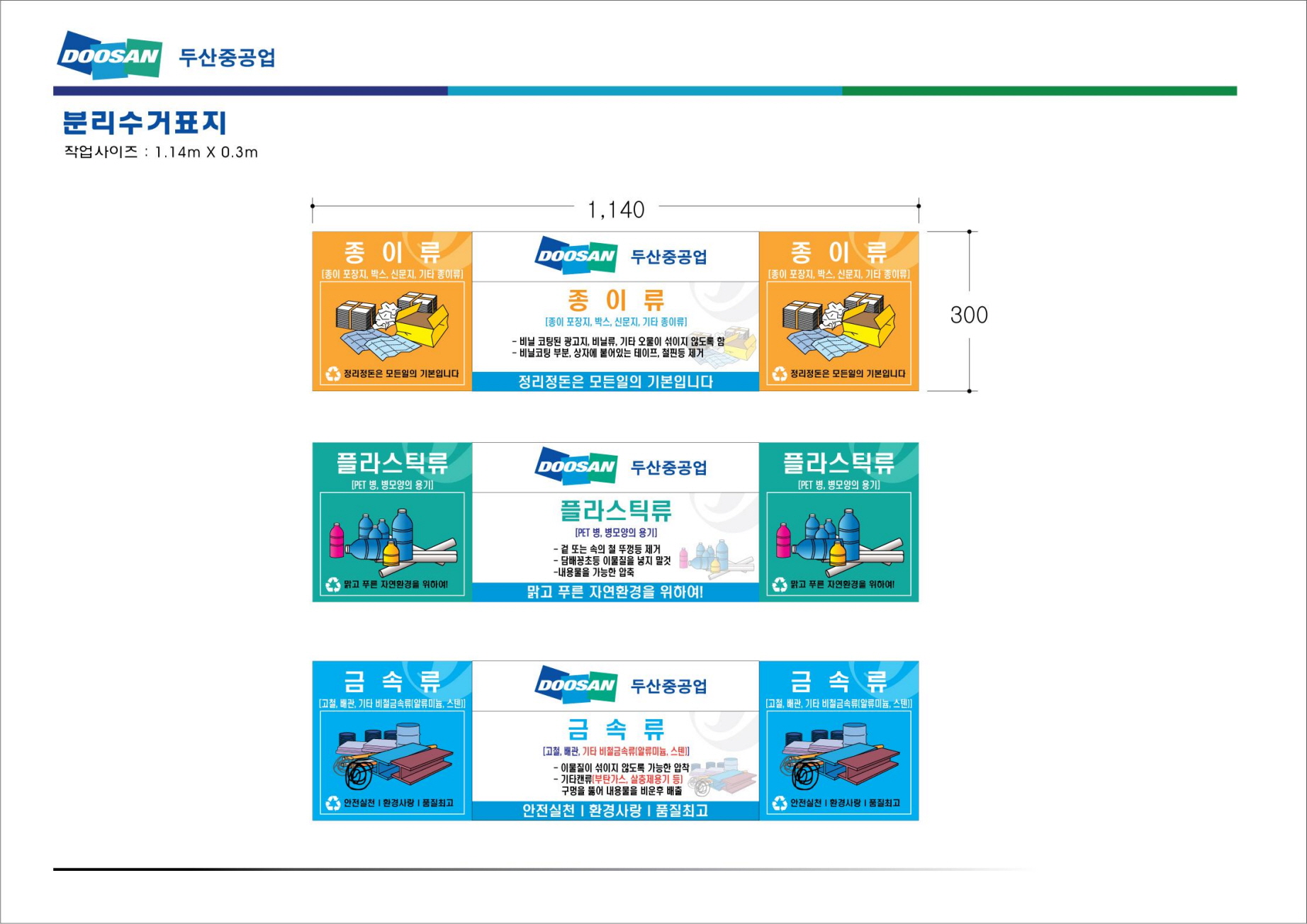Click the blue strip reading 정리정돈은 모든일의 기본입니다
Screen dimensions: 1307x924
tap(615, 382)
